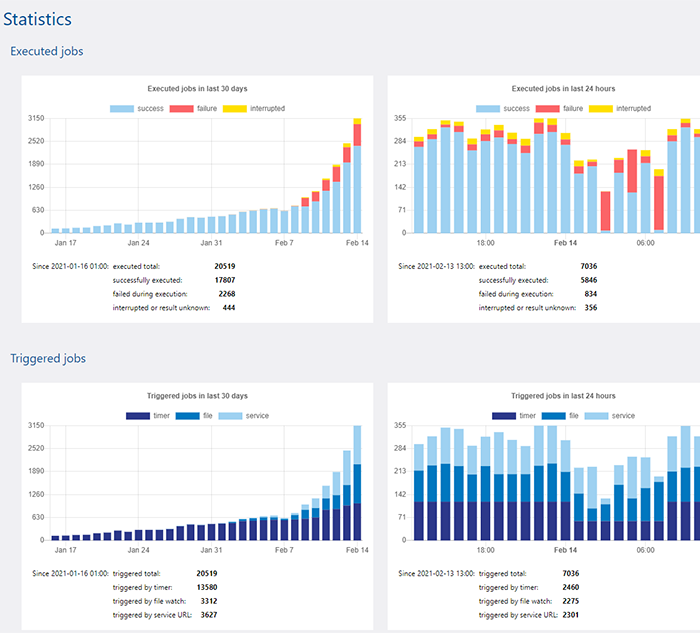Screen dimensions: 700x633
Task: Toggle interrupted legend in 30-day Executed jobs chart
Action: click(253, 108)
